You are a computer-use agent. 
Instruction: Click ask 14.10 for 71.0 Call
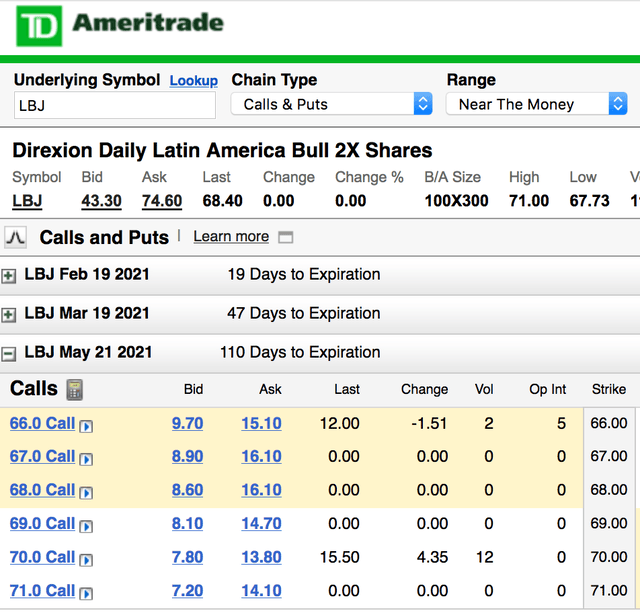(261, 591)
